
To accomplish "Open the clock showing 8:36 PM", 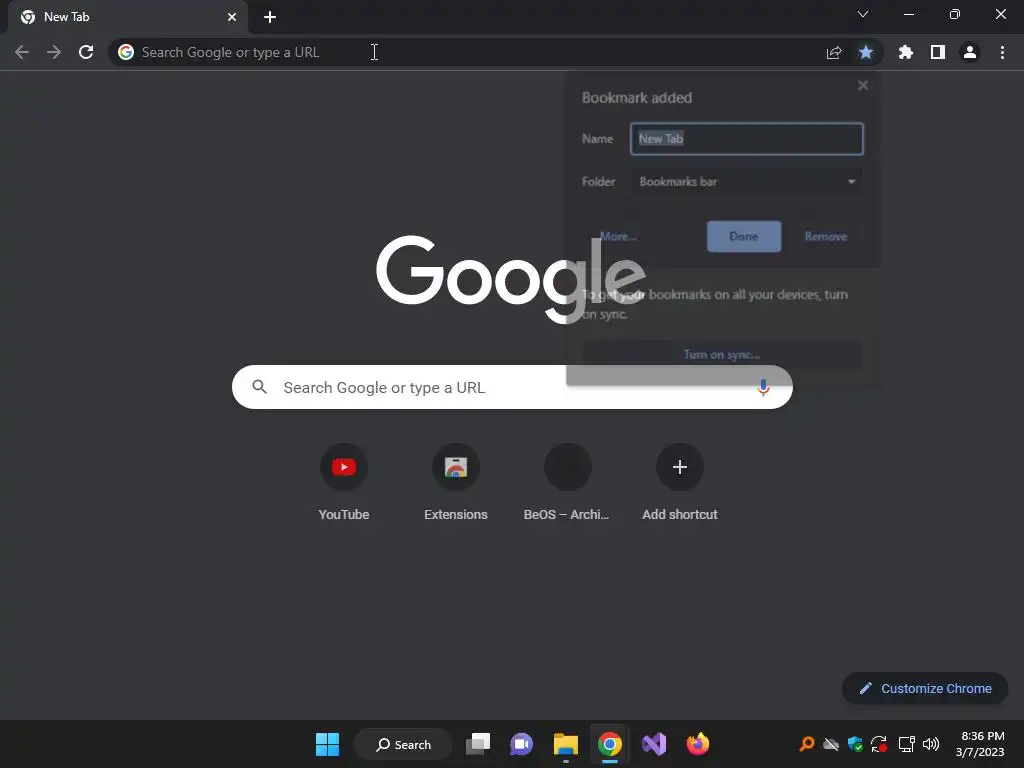I will pos(980,744).
